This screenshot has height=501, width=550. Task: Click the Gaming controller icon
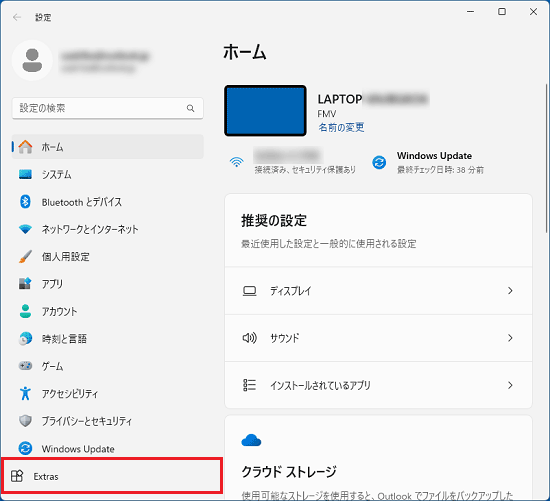click(x=25, y=366)
